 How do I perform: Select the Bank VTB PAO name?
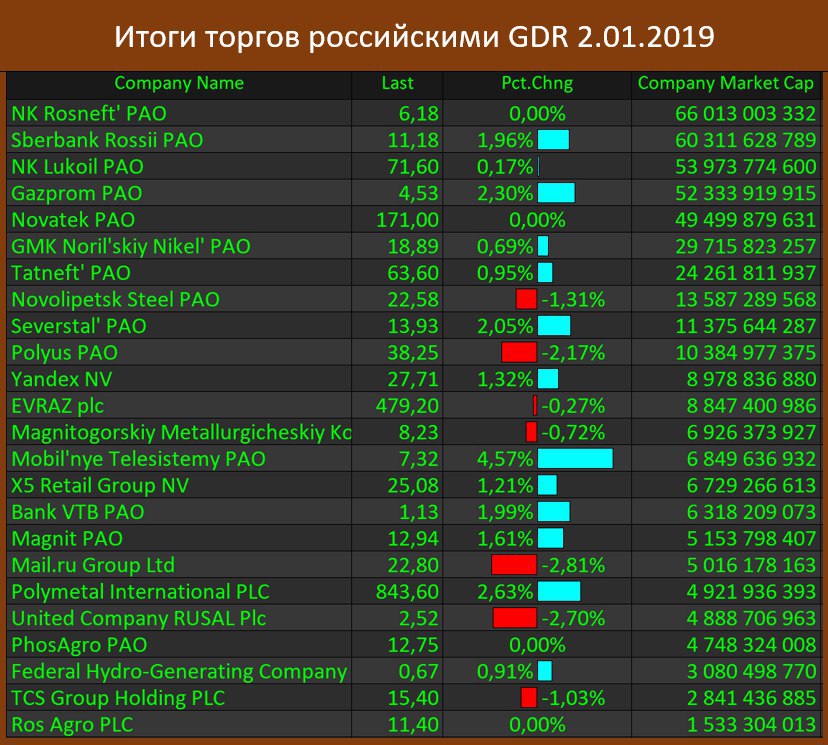78,512
